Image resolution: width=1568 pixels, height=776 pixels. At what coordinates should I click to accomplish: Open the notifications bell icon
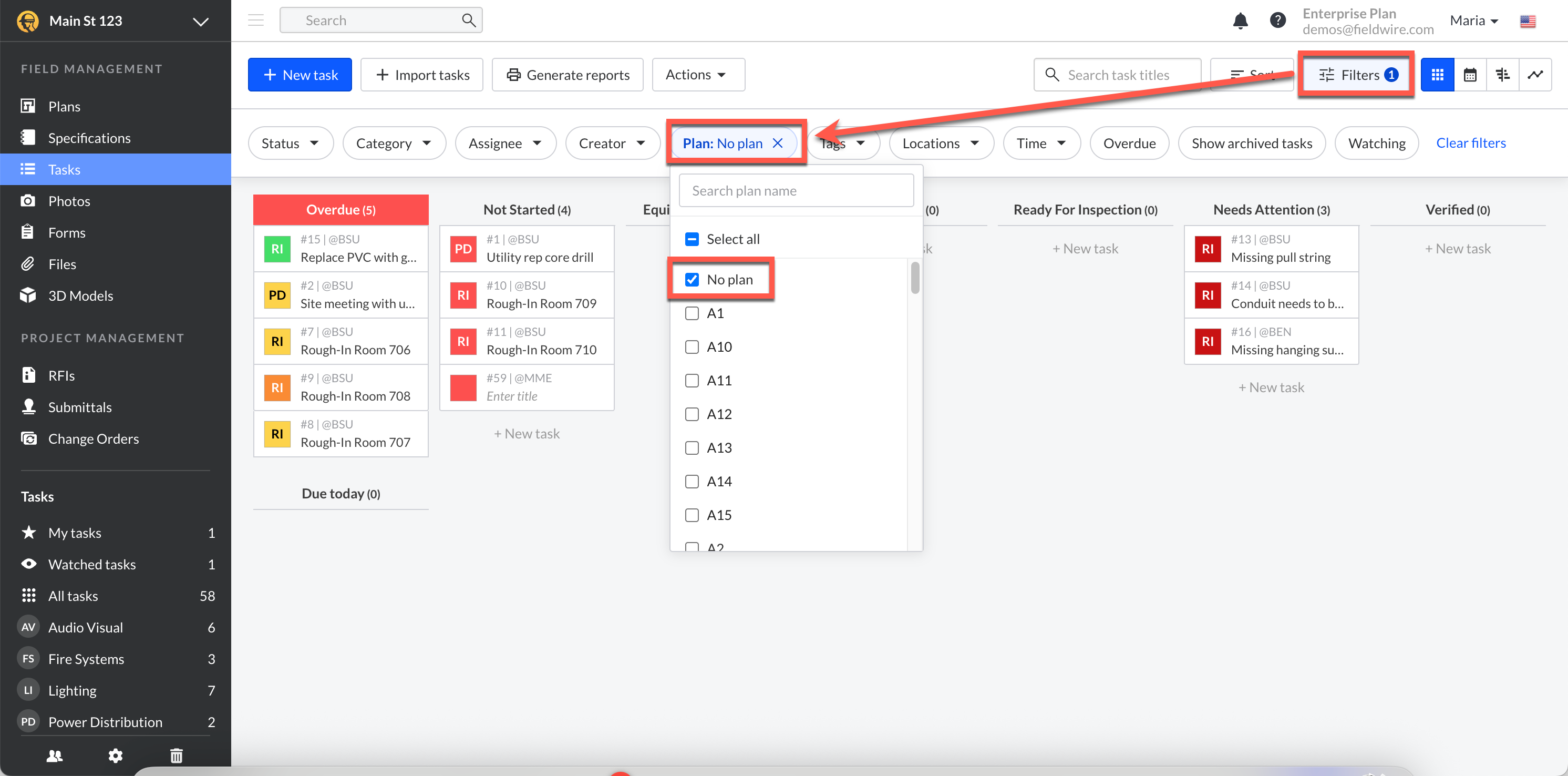click(x=1240, y=21)
